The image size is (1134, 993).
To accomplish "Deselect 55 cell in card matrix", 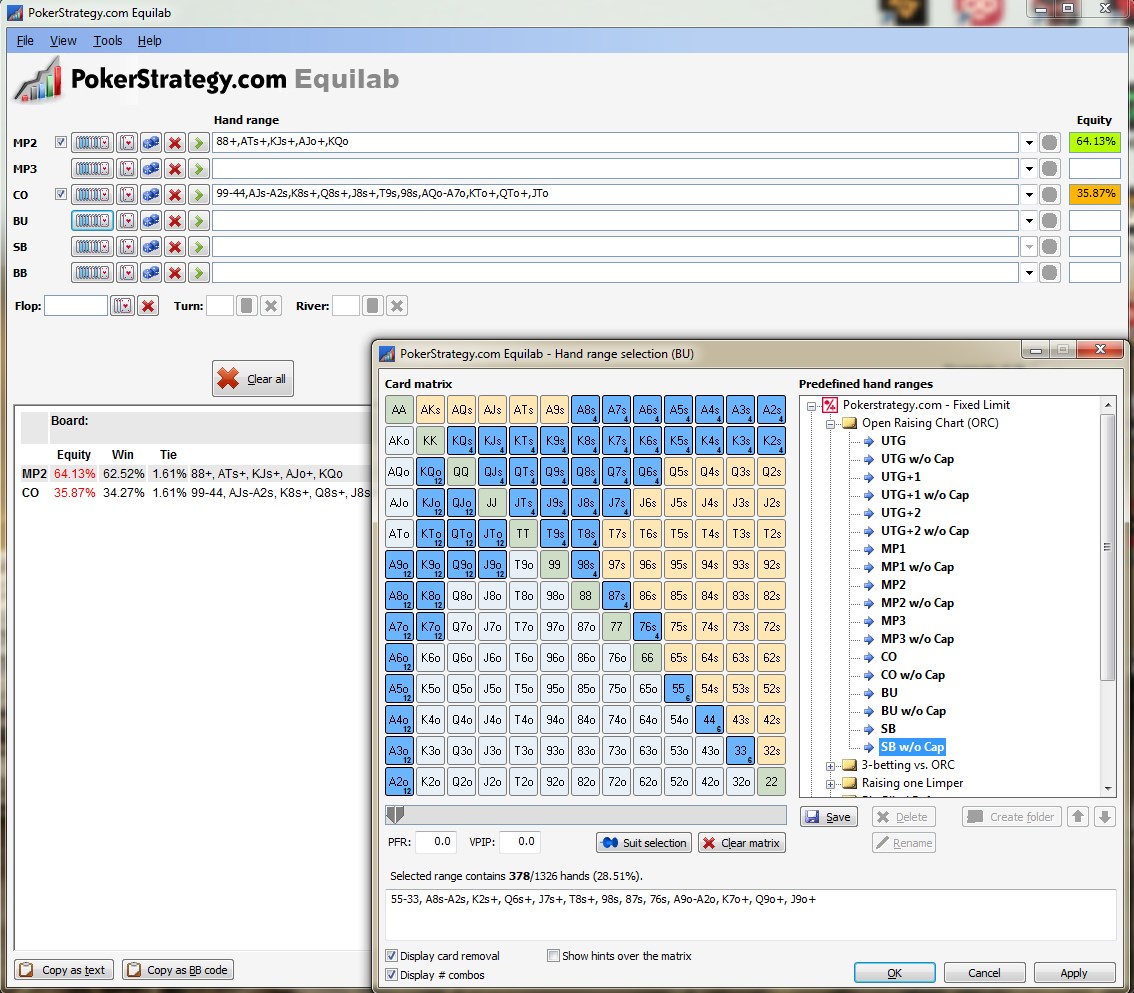I will [678, 689].
